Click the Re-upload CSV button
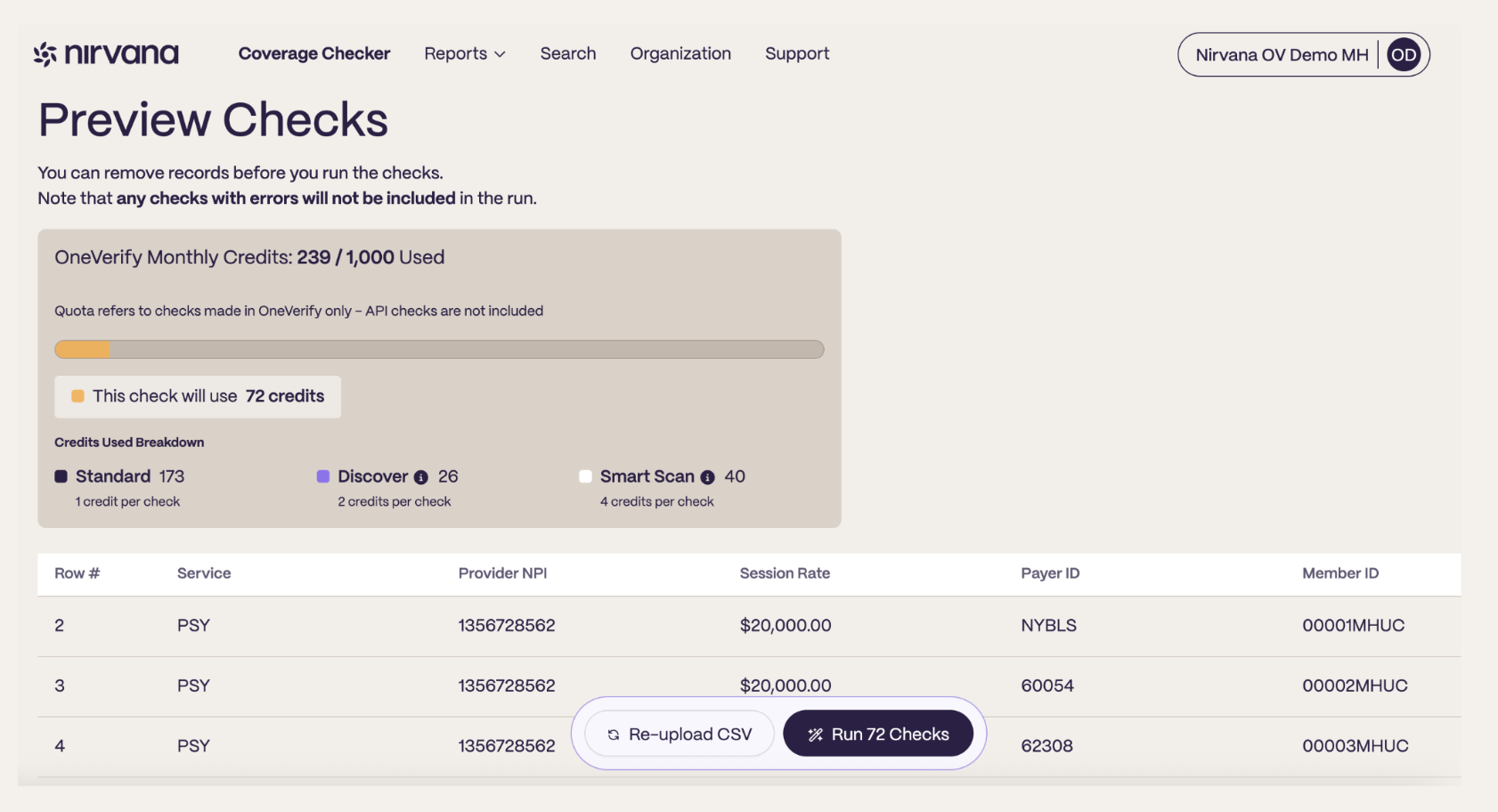The image size is (1498, 812). (680, 734)
